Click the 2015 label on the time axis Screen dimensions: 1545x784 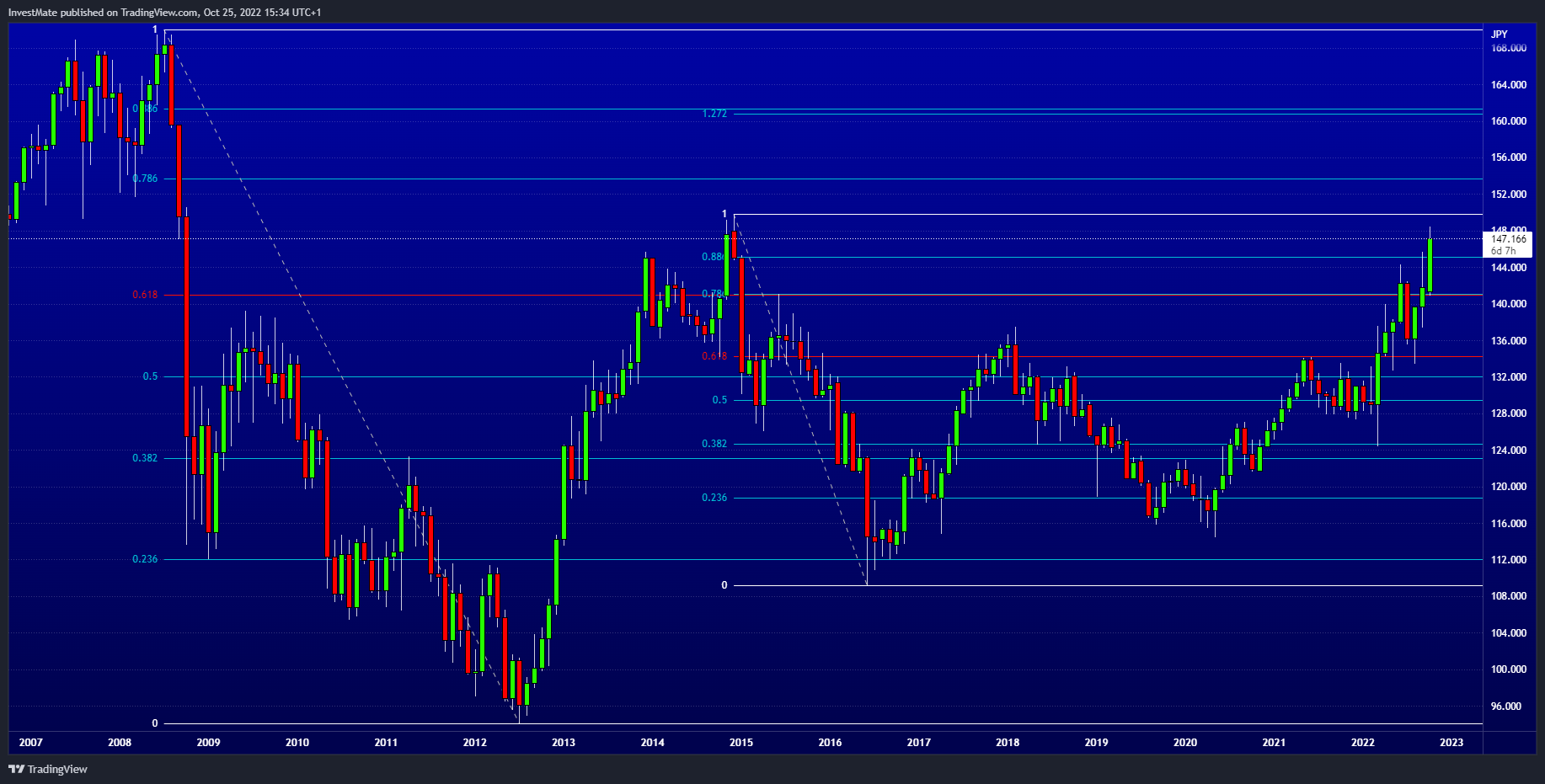(741, 743)
